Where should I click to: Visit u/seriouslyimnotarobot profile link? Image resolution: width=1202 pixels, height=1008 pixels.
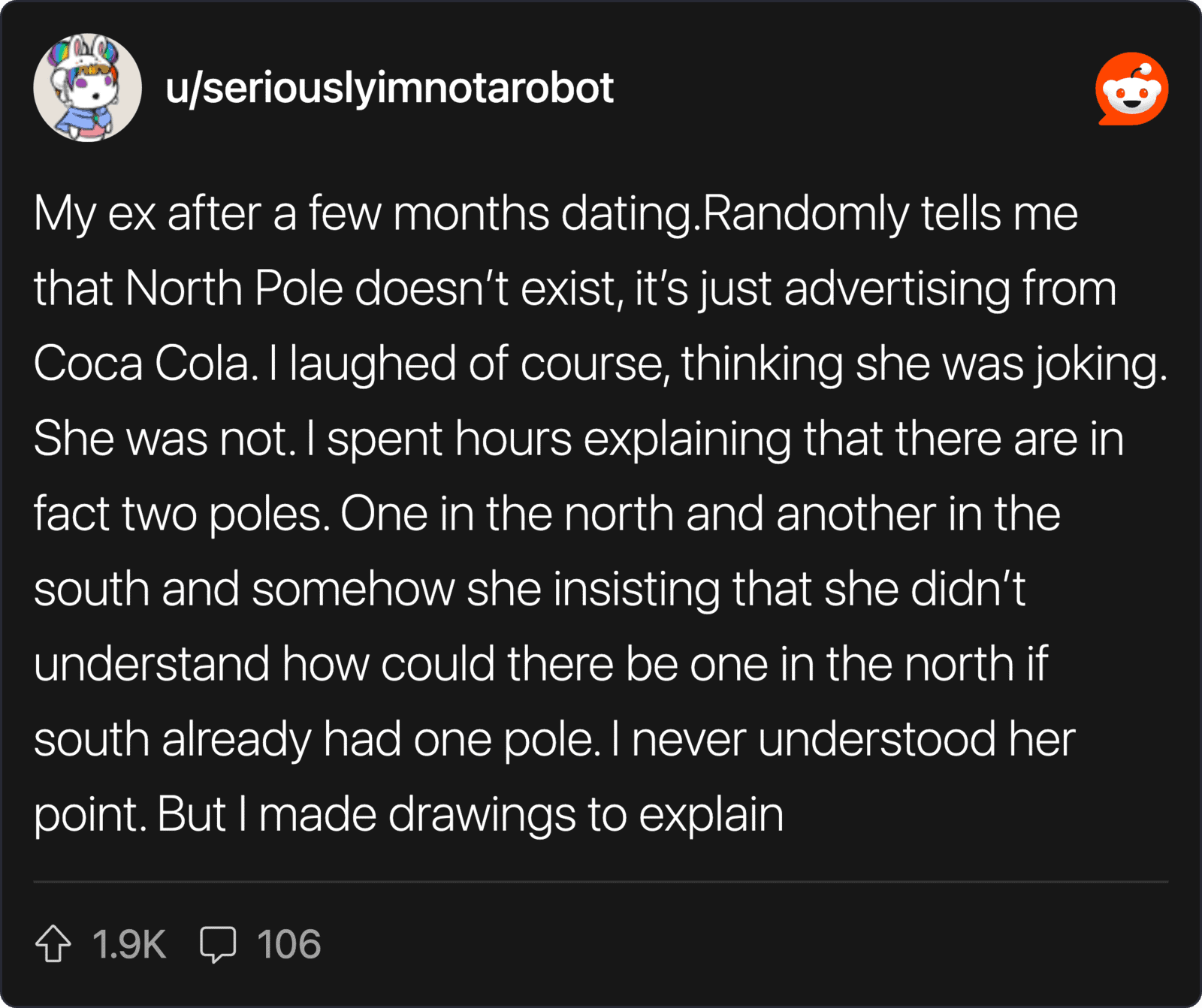tap(389, 88)
